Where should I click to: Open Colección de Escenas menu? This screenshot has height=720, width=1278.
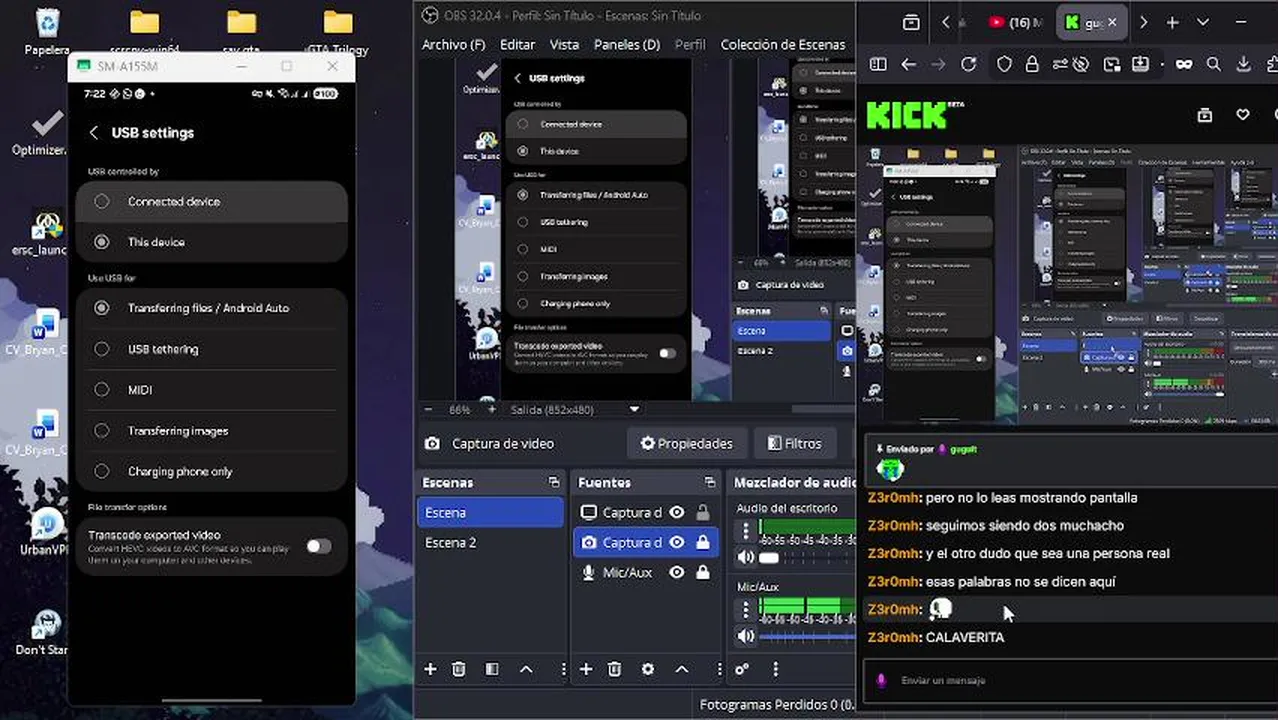click(x=783, y=45)
